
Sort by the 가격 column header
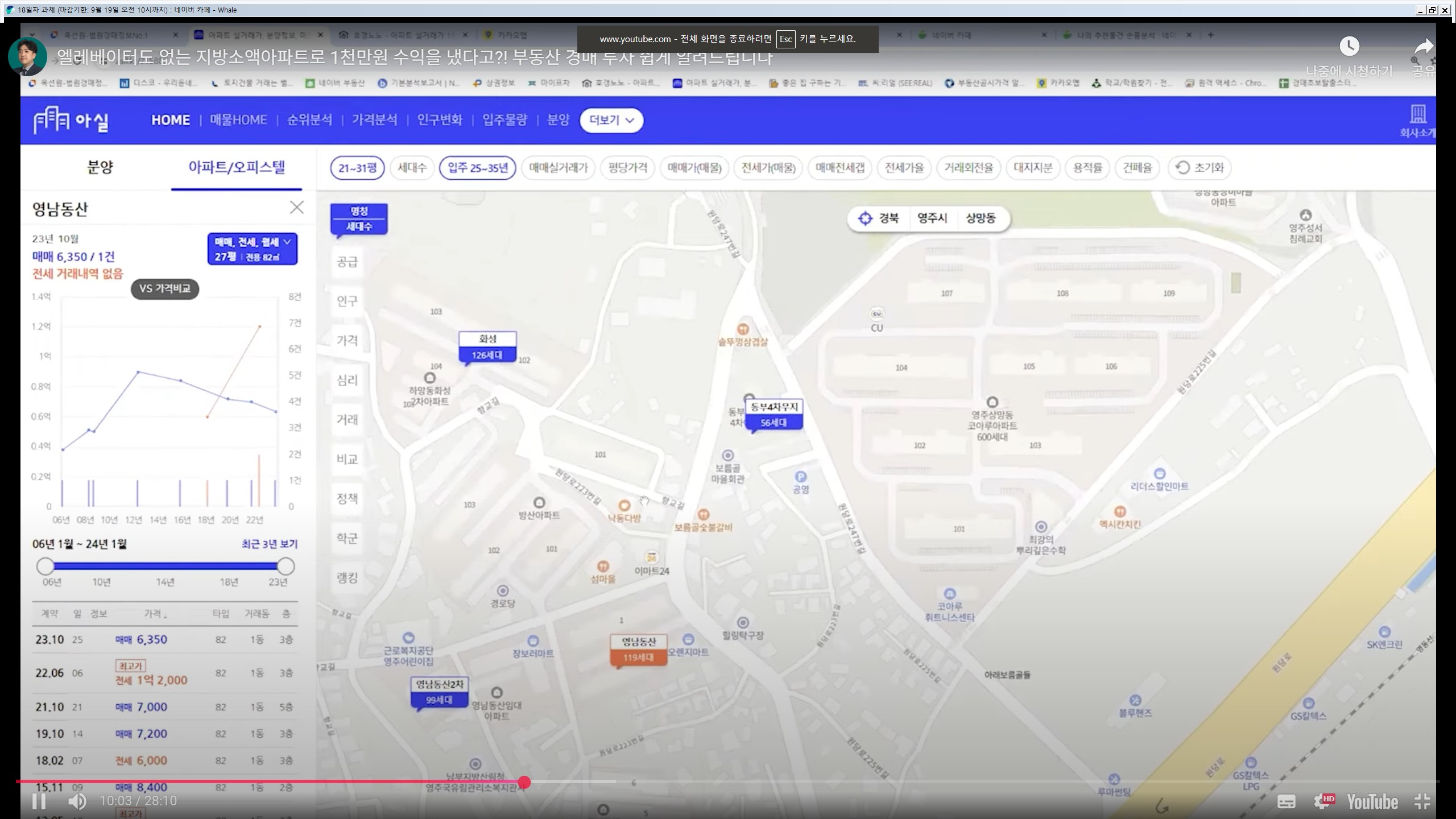pyautogui.click(x=155, y=614)
